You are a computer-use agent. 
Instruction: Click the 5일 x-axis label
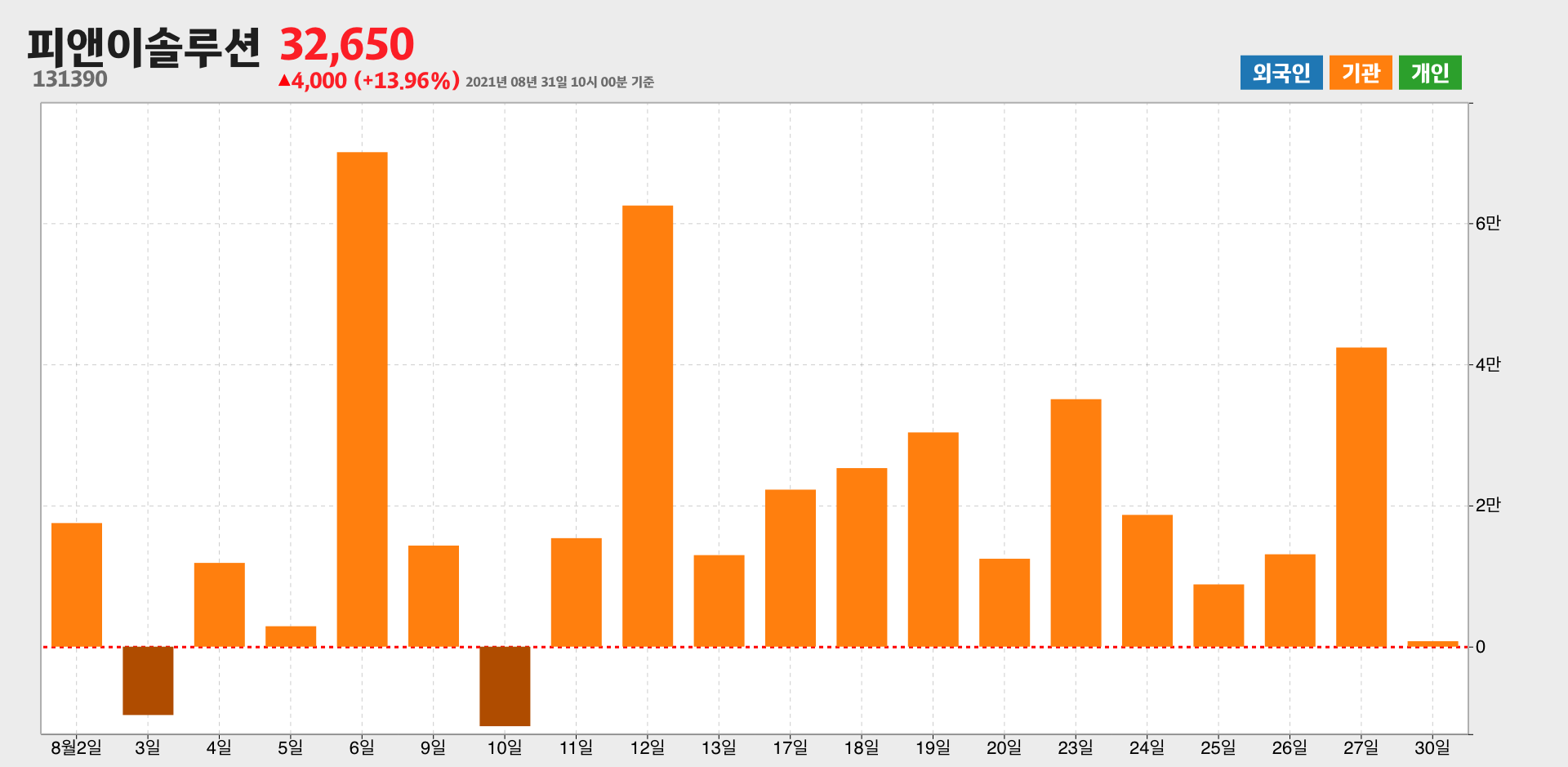pyautogui.click(x=291, y=747)
